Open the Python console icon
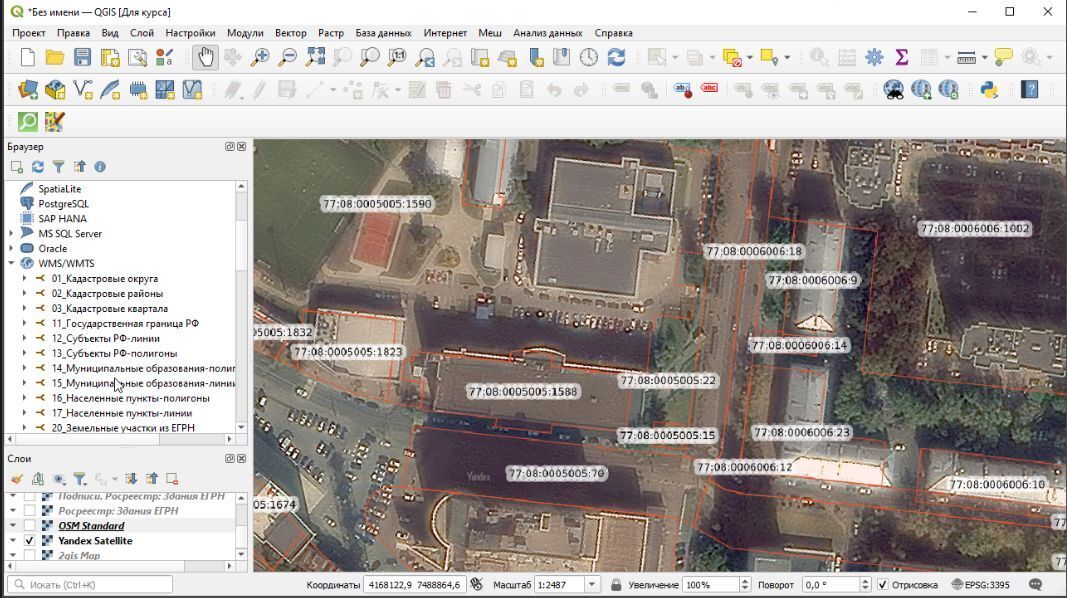Viewport: 1067px width, 598px height. coord(989,90)
